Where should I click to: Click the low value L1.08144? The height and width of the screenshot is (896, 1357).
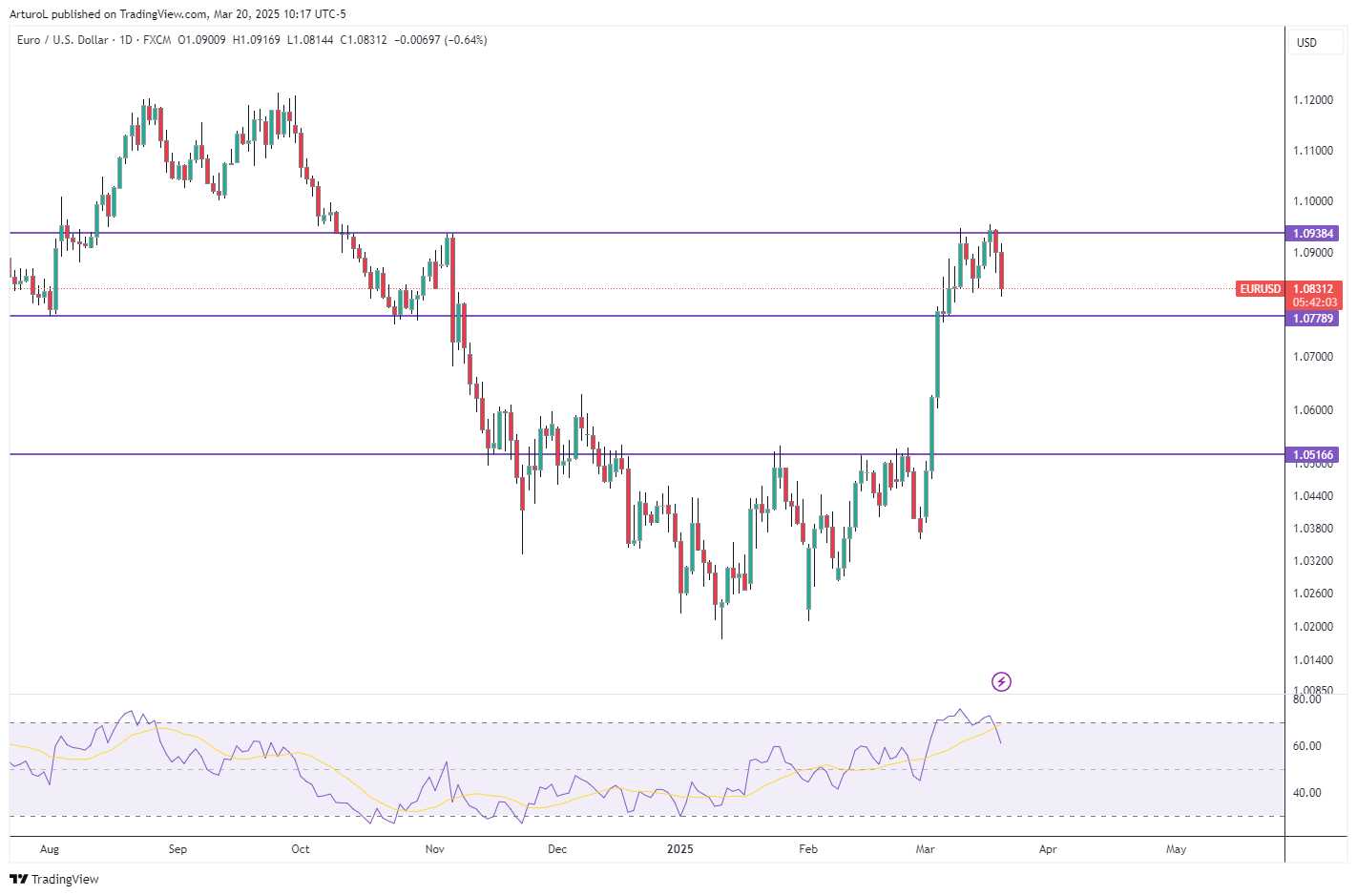click(310, 40)
